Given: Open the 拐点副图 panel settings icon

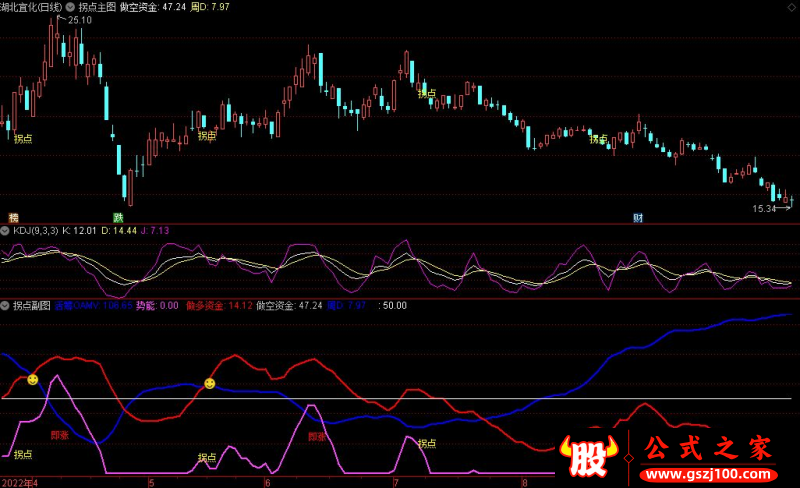Looking at the screenshot, I should coord(5,305).
